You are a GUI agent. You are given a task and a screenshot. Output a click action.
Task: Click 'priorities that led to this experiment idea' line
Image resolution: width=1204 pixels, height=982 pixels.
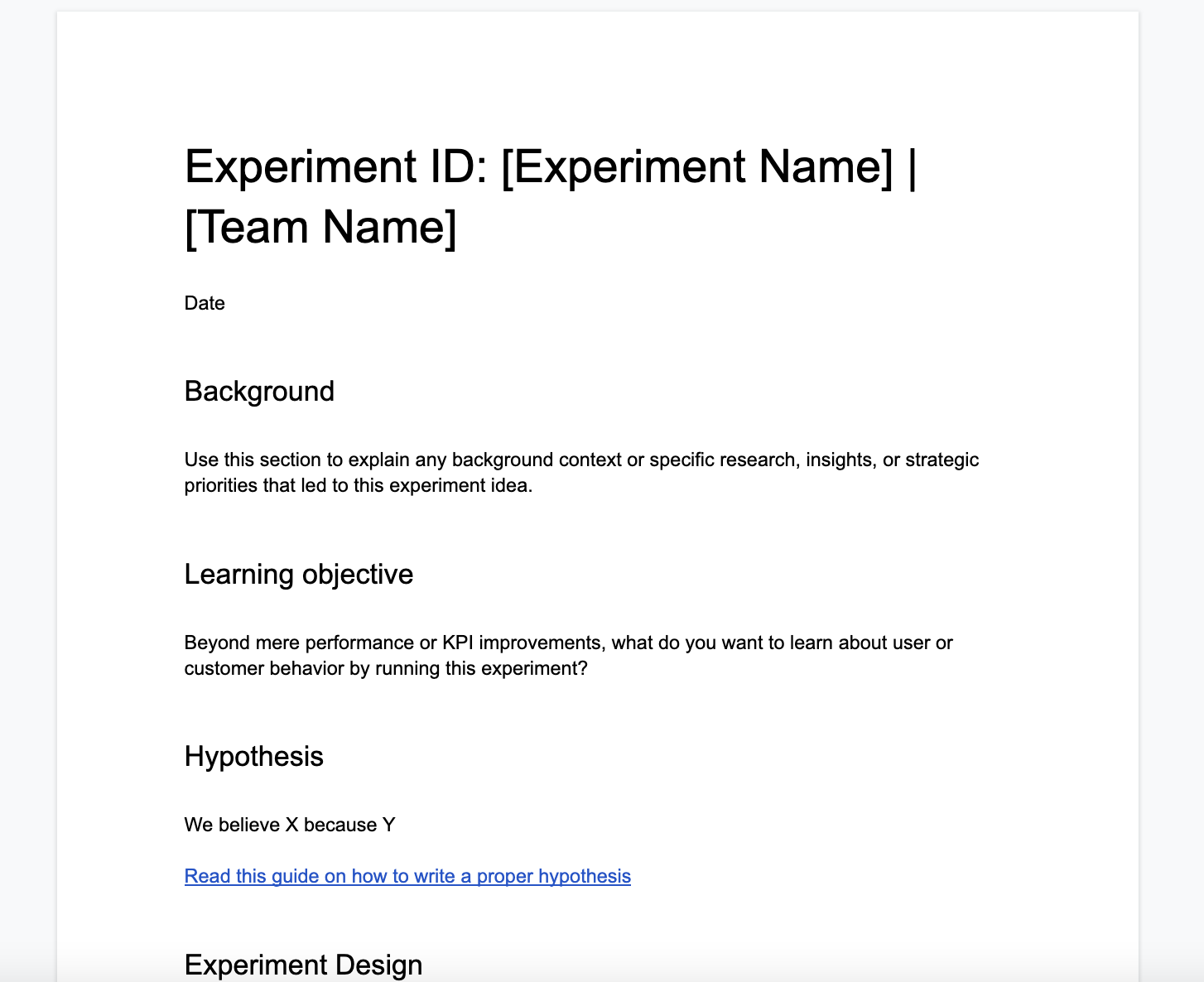point(359,485)
